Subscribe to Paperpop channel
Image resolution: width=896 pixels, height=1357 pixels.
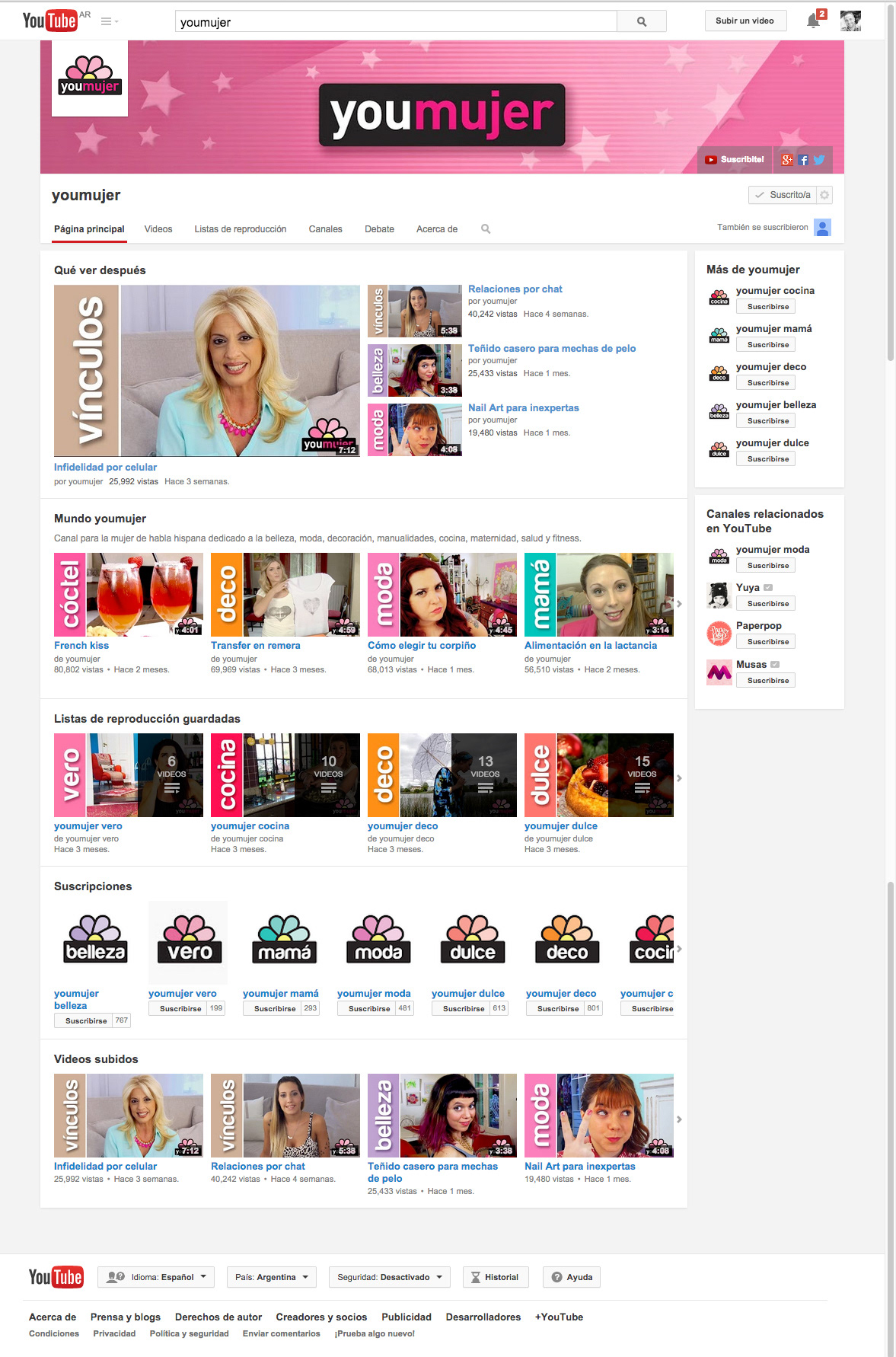pos(766,641)
